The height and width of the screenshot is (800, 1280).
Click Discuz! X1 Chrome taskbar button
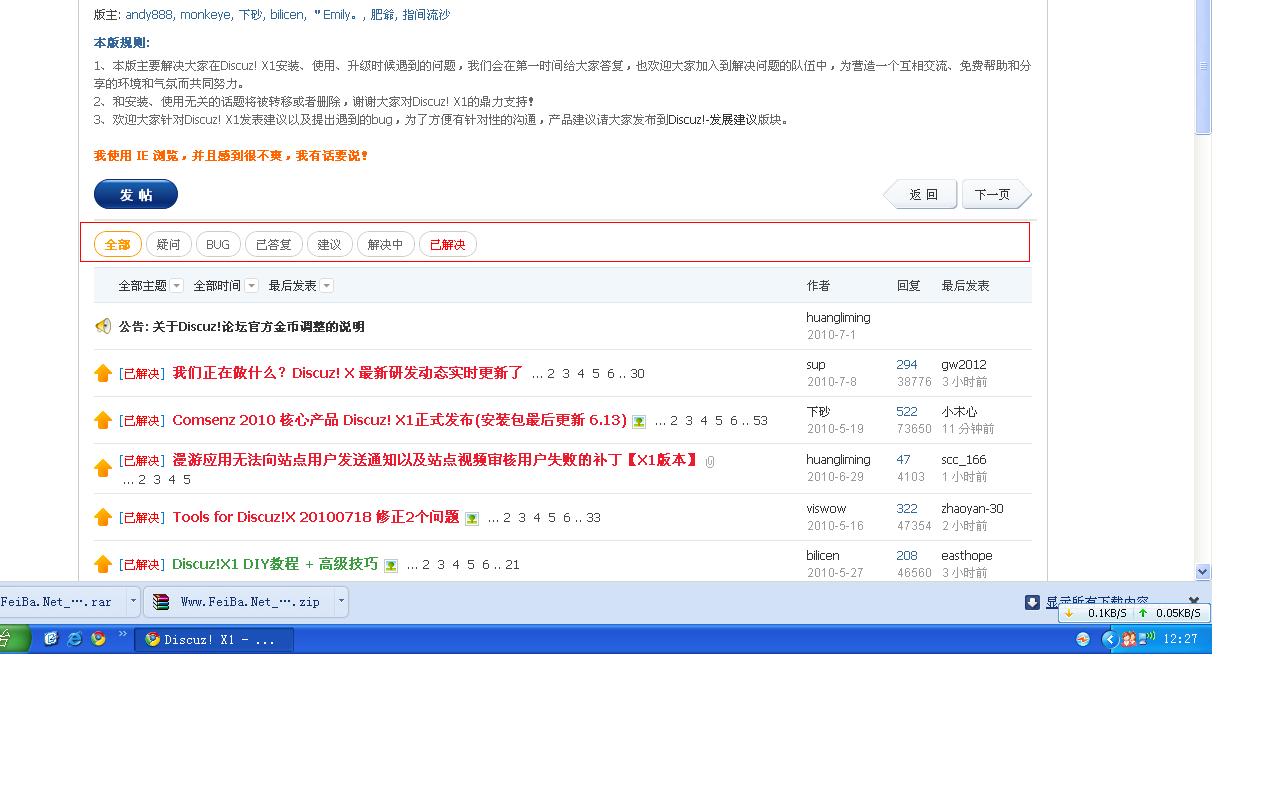pos(214,639)
